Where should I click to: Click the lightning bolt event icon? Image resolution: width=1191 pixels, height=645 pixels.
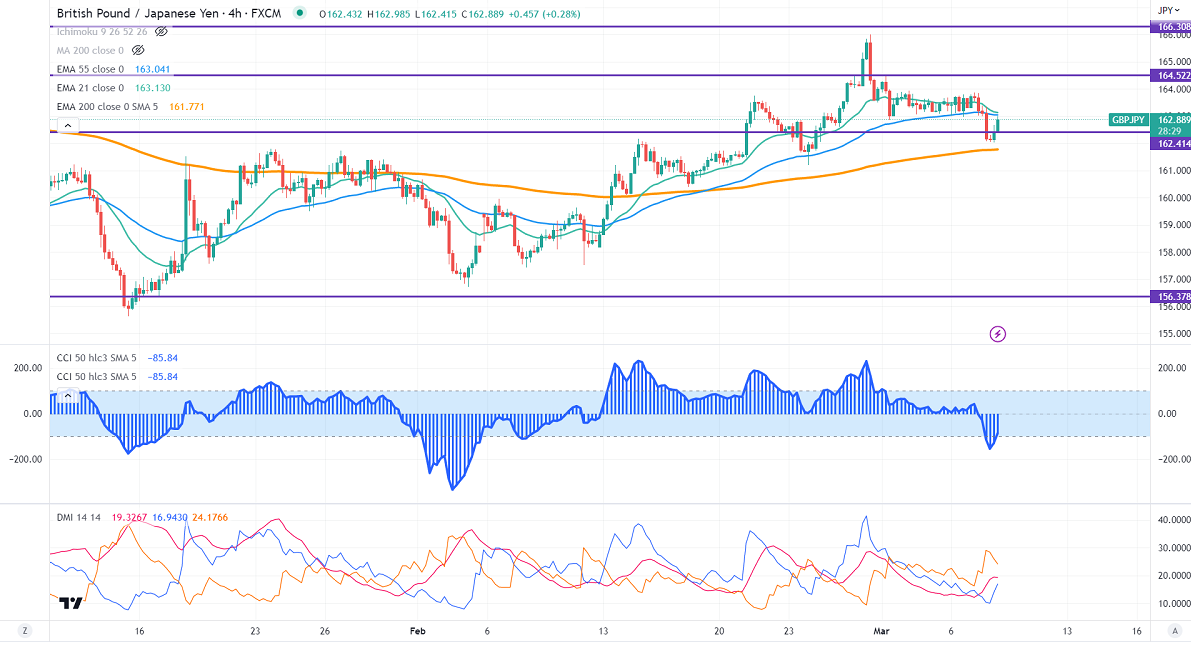[x=997, y=333]
